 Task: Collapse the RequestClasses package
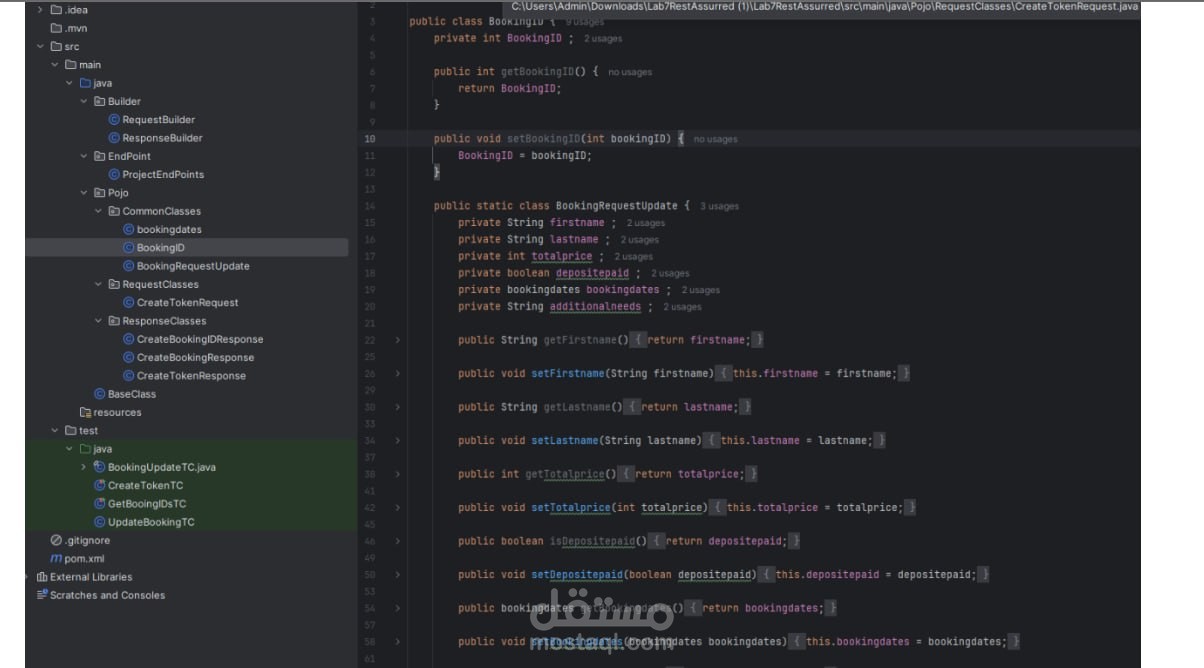pos(98,284)
